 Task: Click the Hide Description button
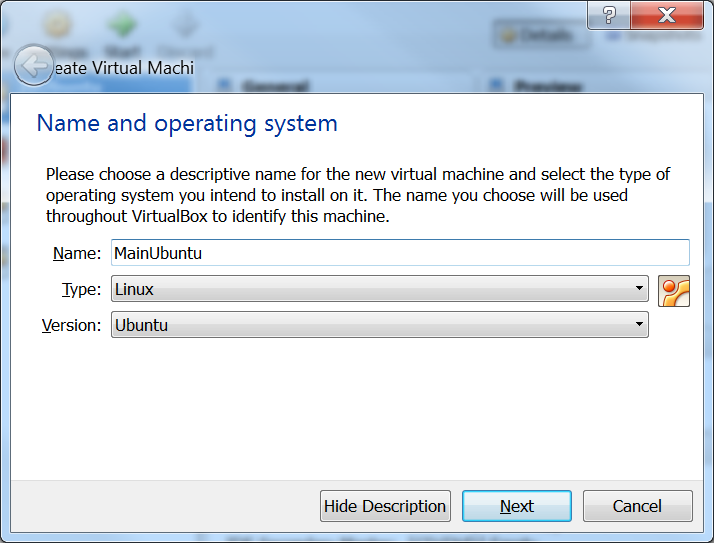pyautogui.click(x=385, y=506)
